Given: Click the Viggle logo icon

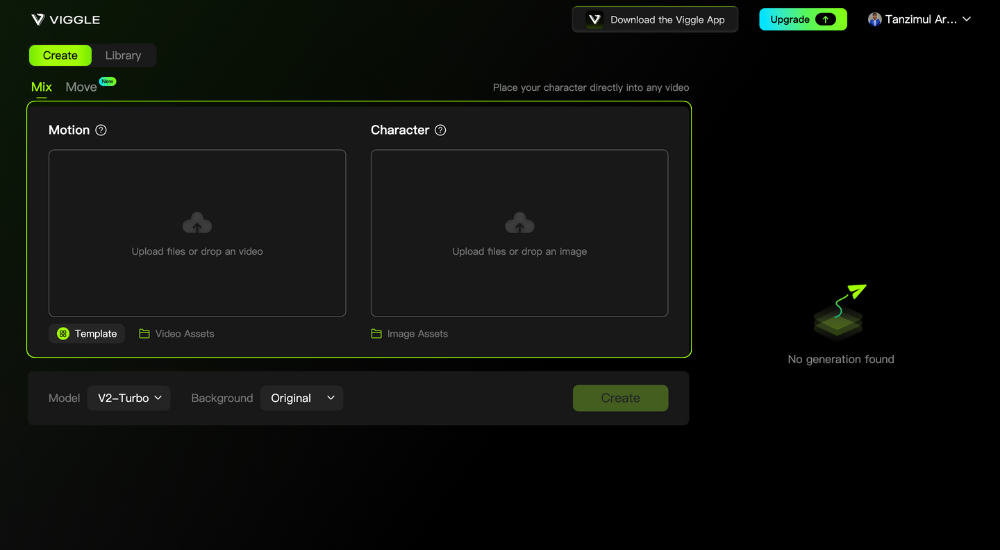Looking at the screenshot, I should (38, 19).
